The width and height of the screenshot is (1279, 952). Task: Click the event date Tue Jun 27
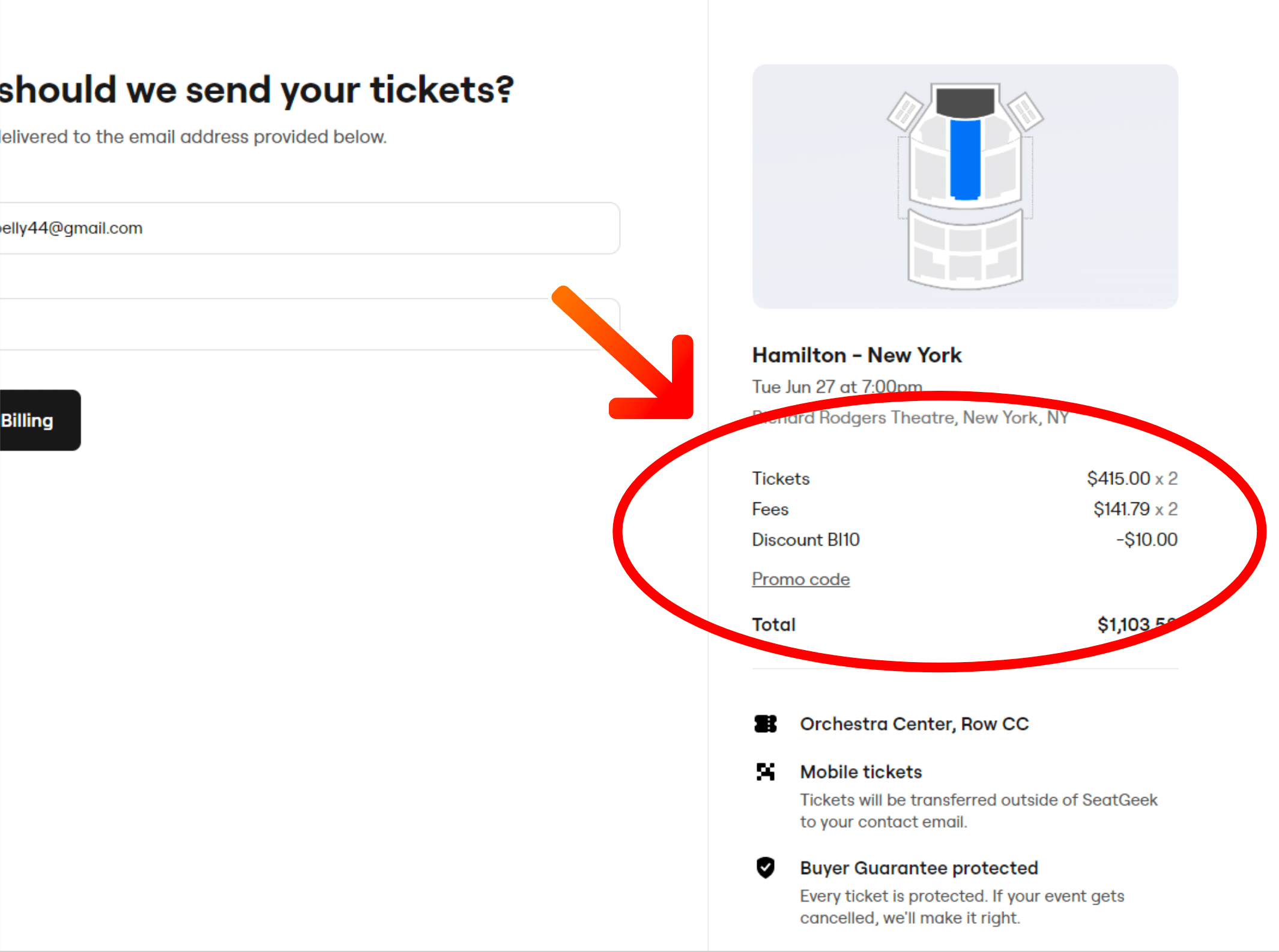(836, 387)
